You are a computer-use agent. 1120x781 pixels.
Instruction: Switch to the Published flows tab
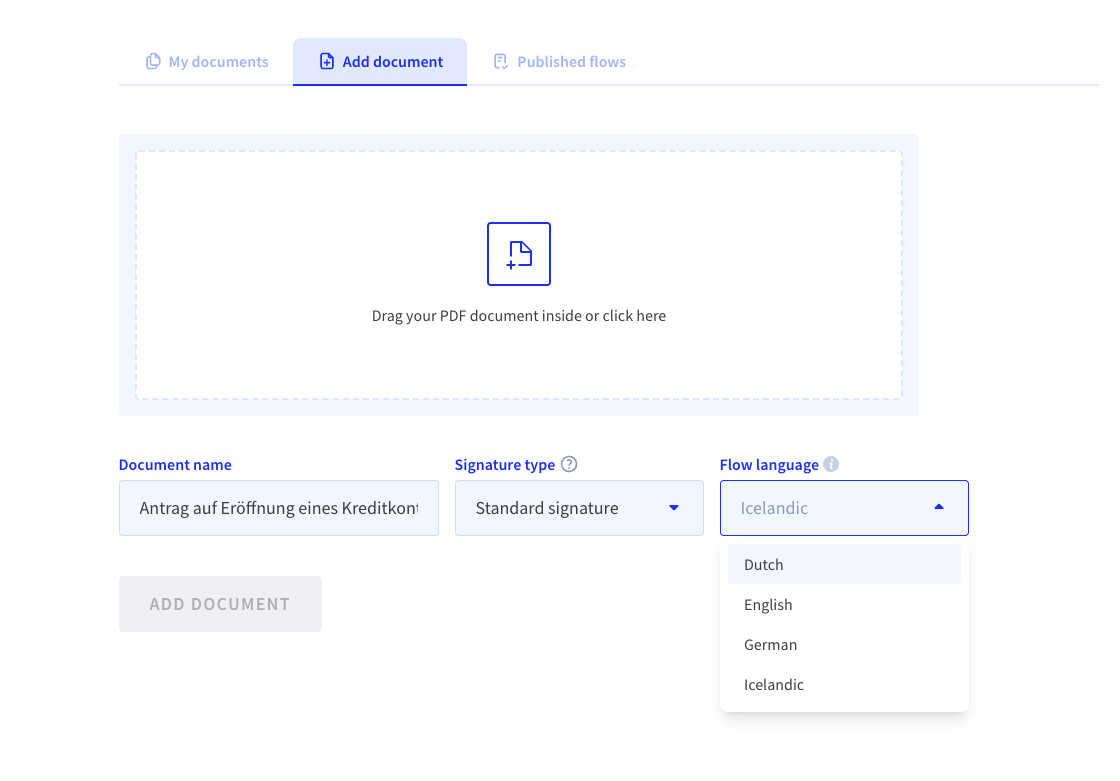(x=559, y=61)
